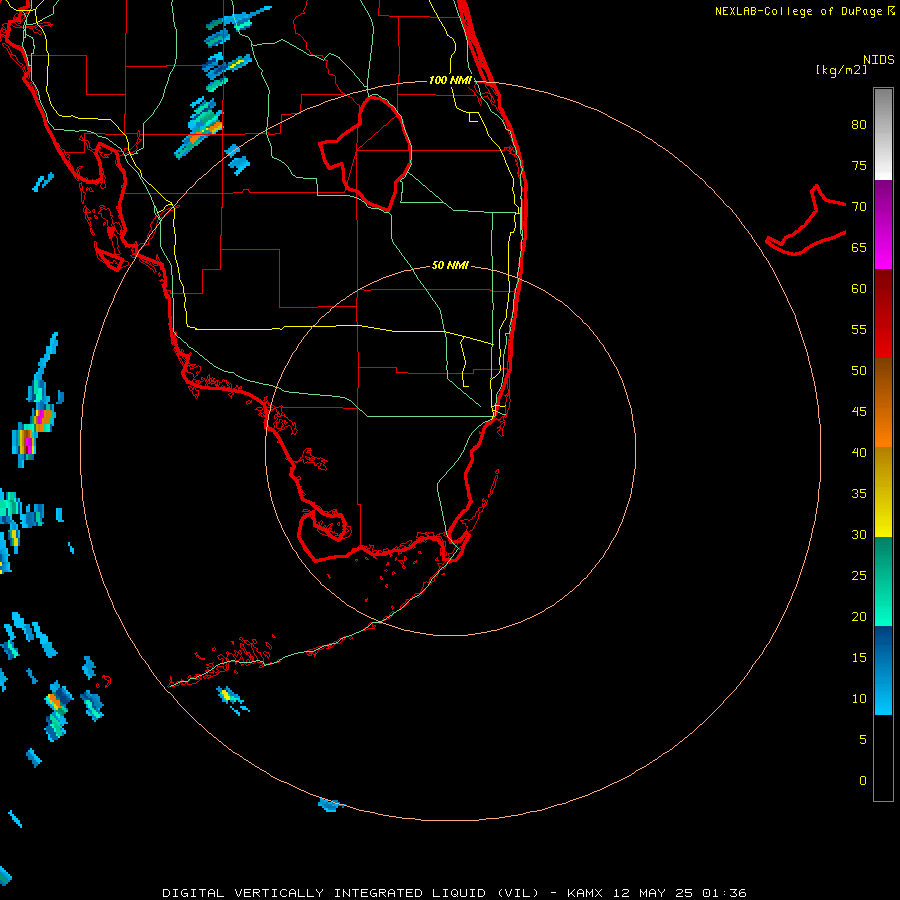Click the Digital Vertically Integrated Liquid caption
This screenshot has width=900, height=900.
(351, 893)
